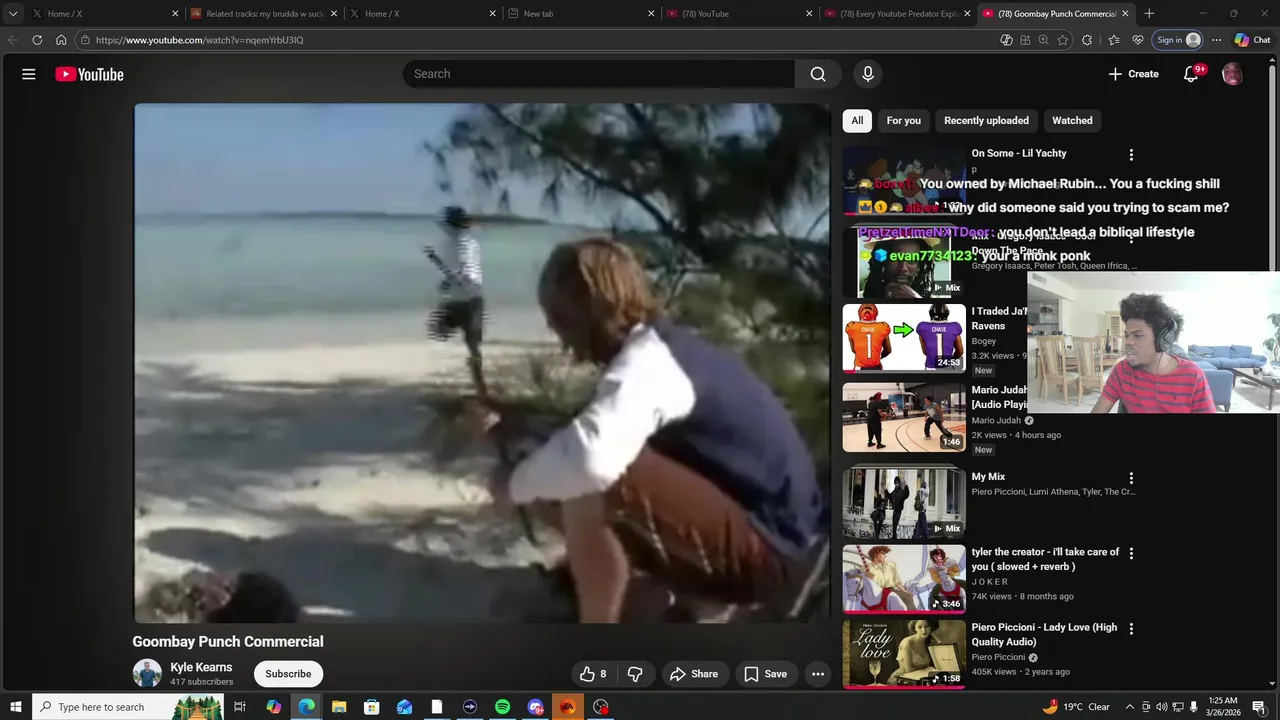Go back to the previous page

click(x=13, y=40)
